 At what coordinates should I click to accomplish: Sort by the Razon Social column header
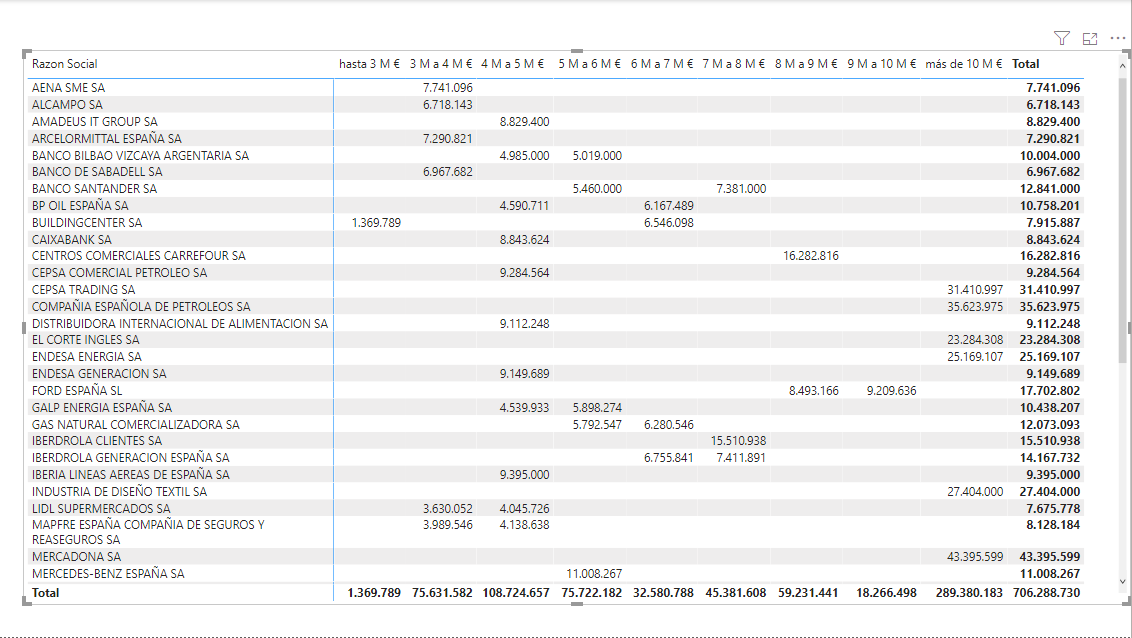[65, 64]
